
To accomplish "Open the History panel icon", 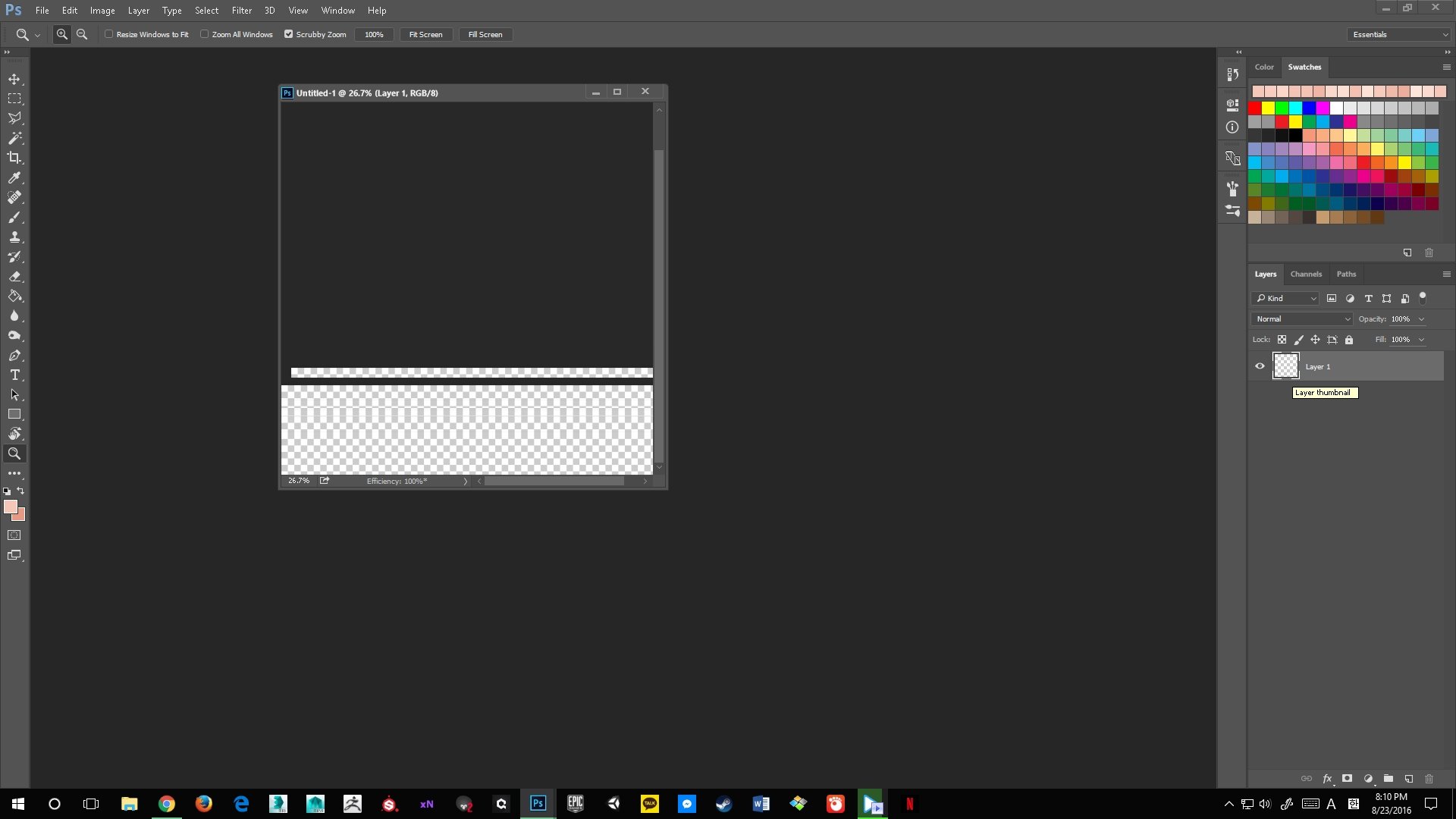I will click(1232, 74).
